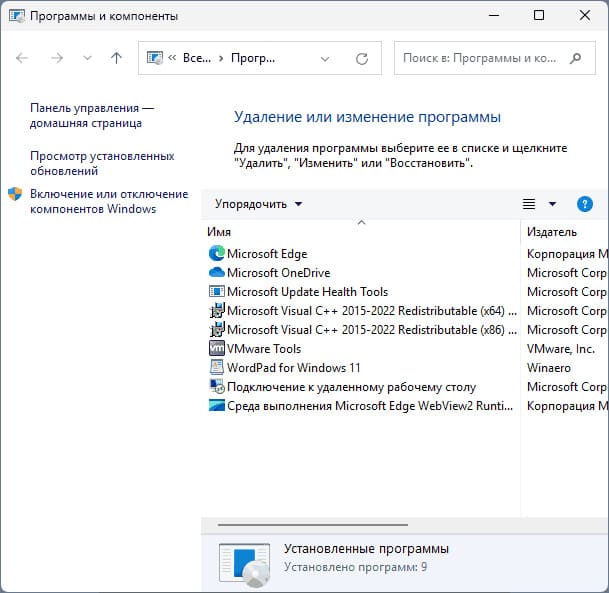Select the Microsoft OneDrive cloud icon
Viewport: 609px width, 593px height.
(x=216, y=272)
